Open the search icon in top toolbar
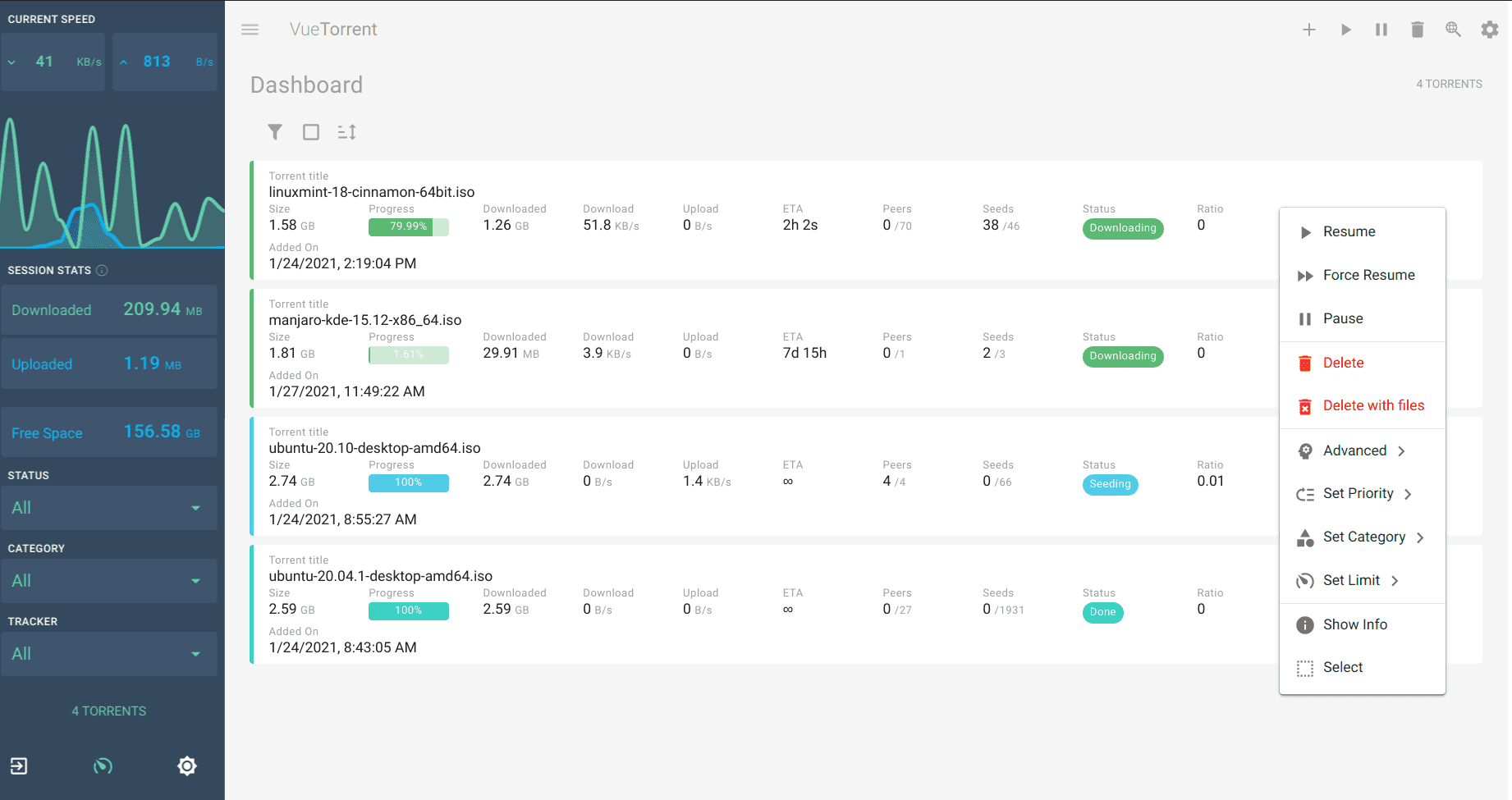The height and width of the screenshot is (800, 1512). (1453, 30)
